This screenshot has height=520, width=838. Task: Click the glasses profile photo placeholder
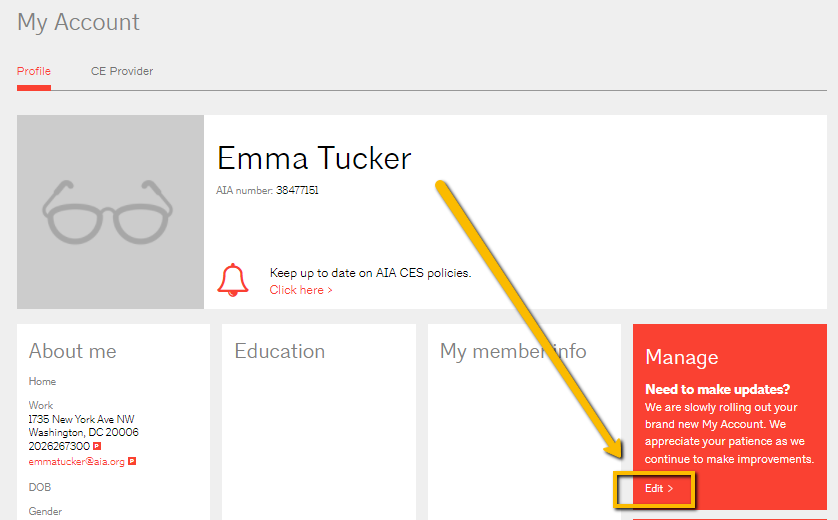[x=110, y=212]
